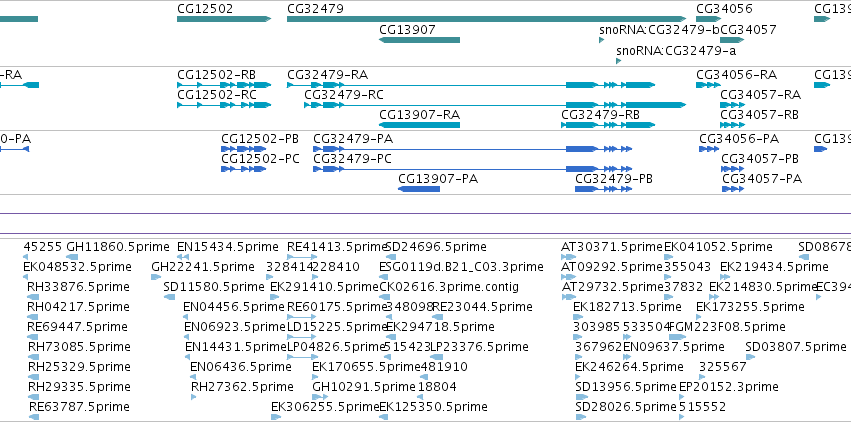Click EST RE60175.5prime label
This screenshot has height=422, width=851.
tap(336, 307)
